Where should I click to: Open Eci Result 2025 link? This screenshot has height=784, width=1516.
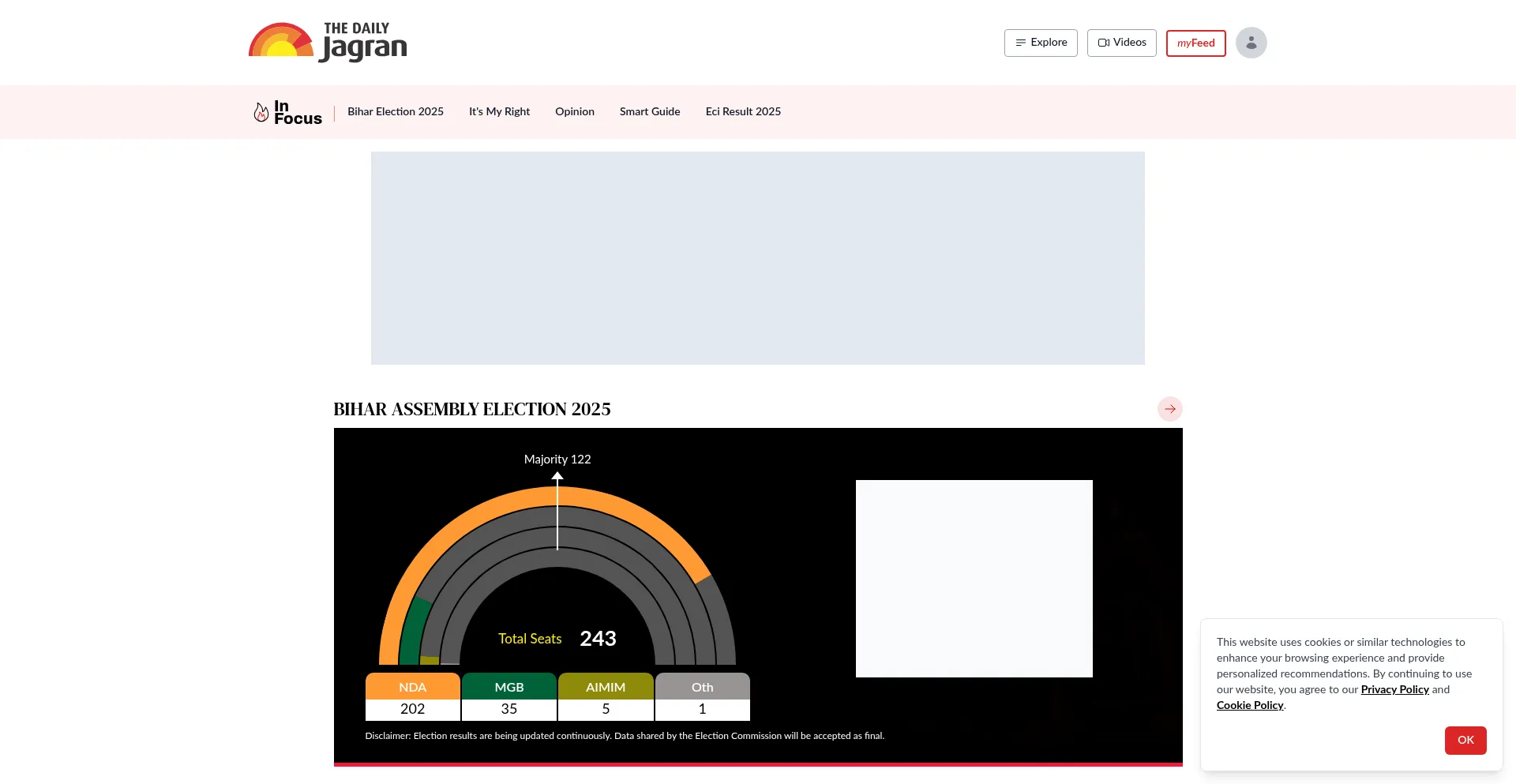coord(743,112)
